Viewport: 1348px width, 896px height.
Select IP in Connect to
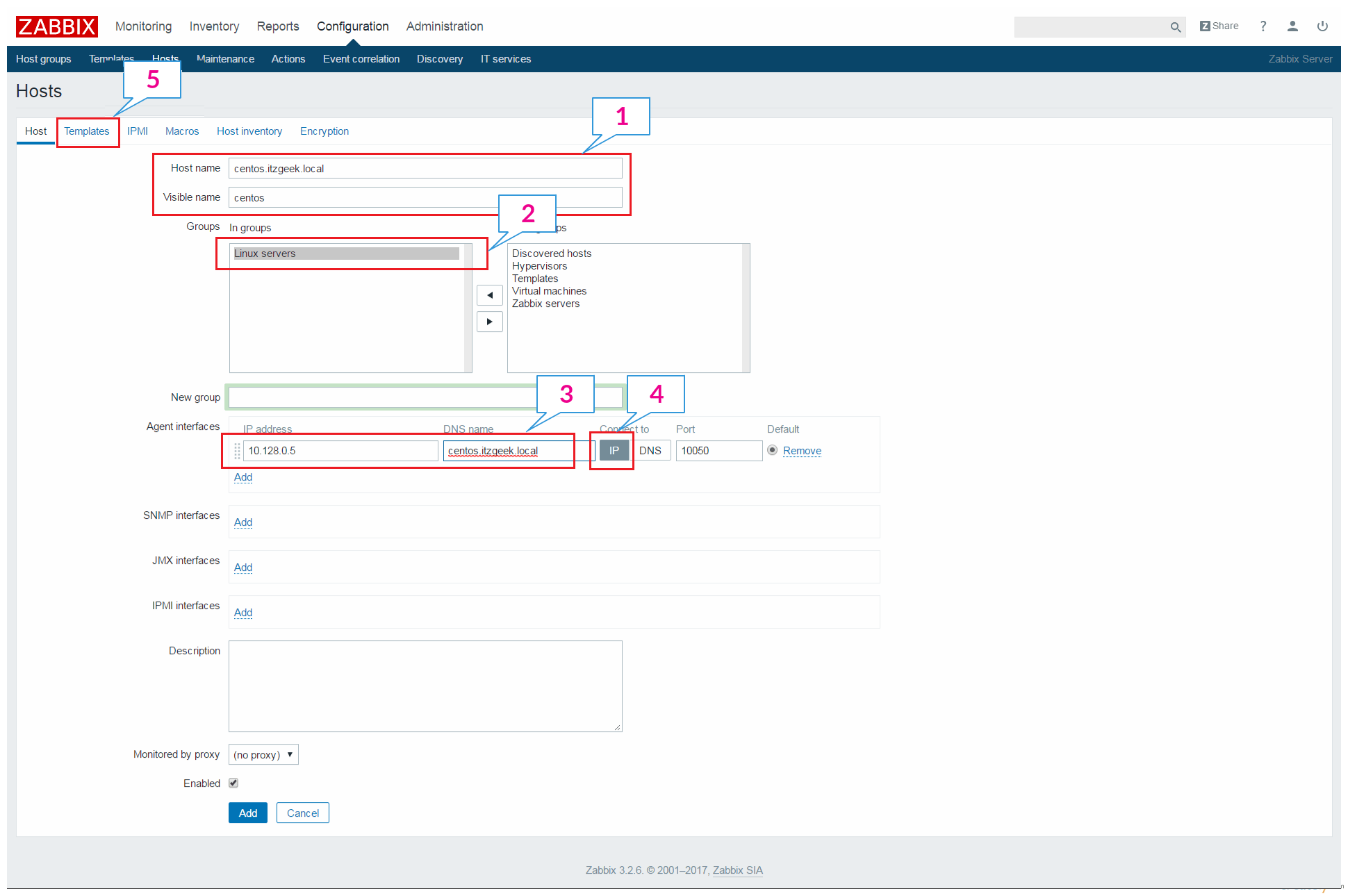click(x=614, y=451)
